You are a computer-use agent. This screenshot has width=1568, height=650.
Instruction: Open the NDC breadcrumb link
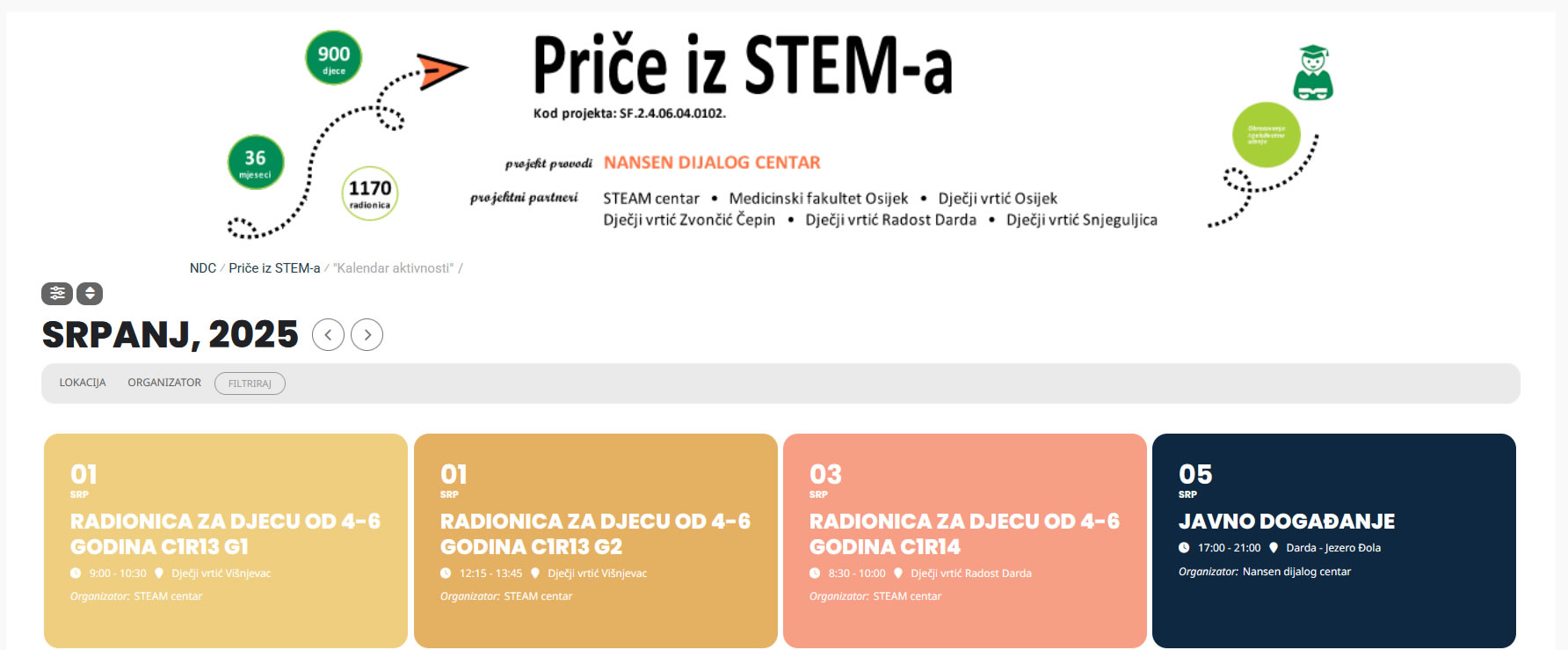coord(203,268)
